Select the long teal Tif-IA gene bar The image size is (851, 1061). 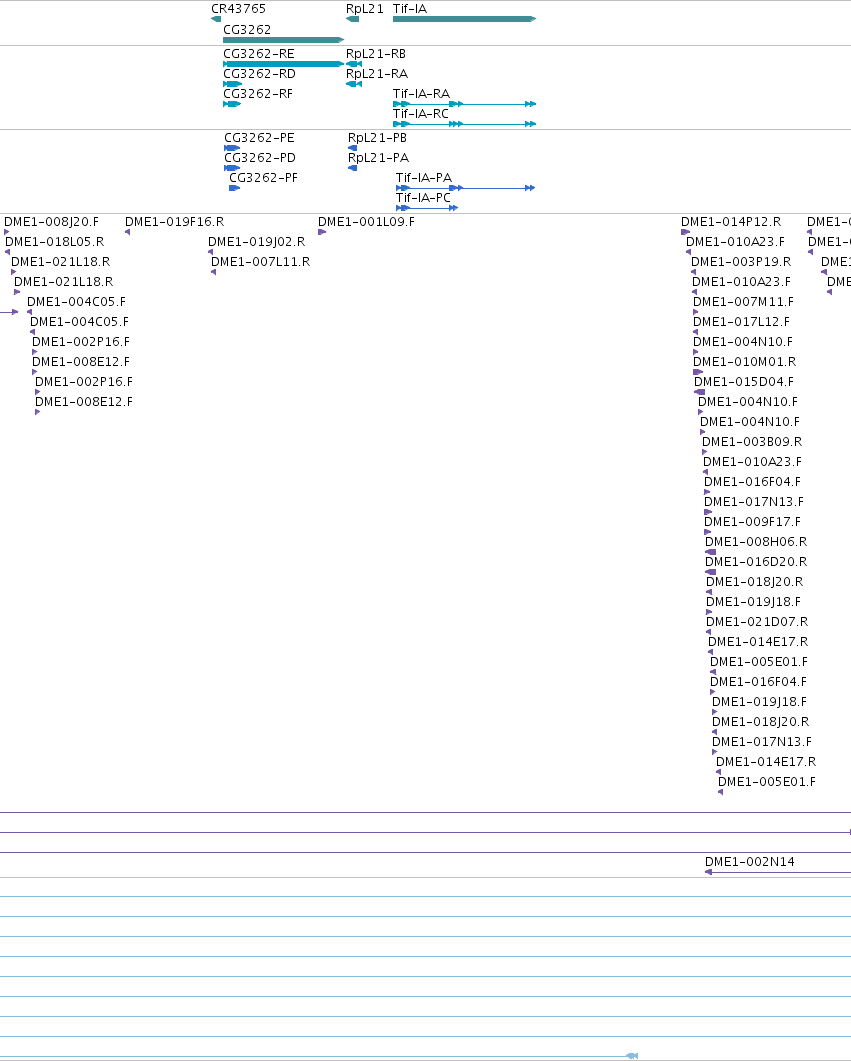click(464, 19)
